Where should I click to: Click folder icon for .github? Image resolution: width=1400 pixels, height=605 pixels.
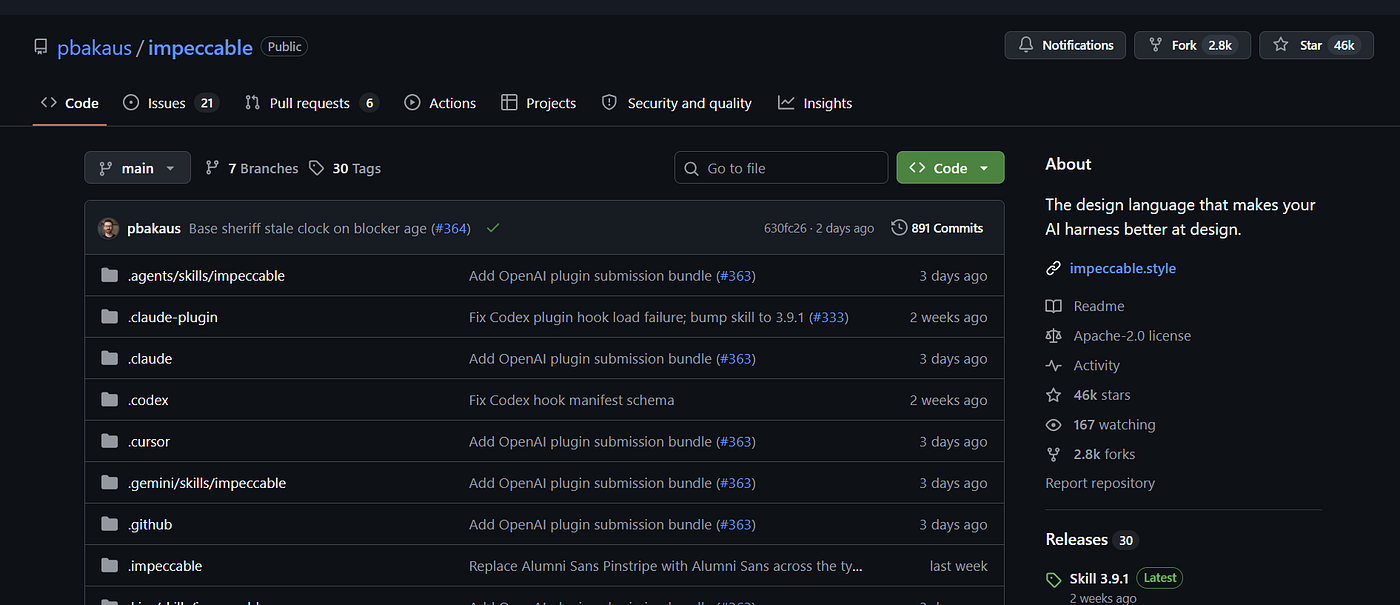(109, 525)
